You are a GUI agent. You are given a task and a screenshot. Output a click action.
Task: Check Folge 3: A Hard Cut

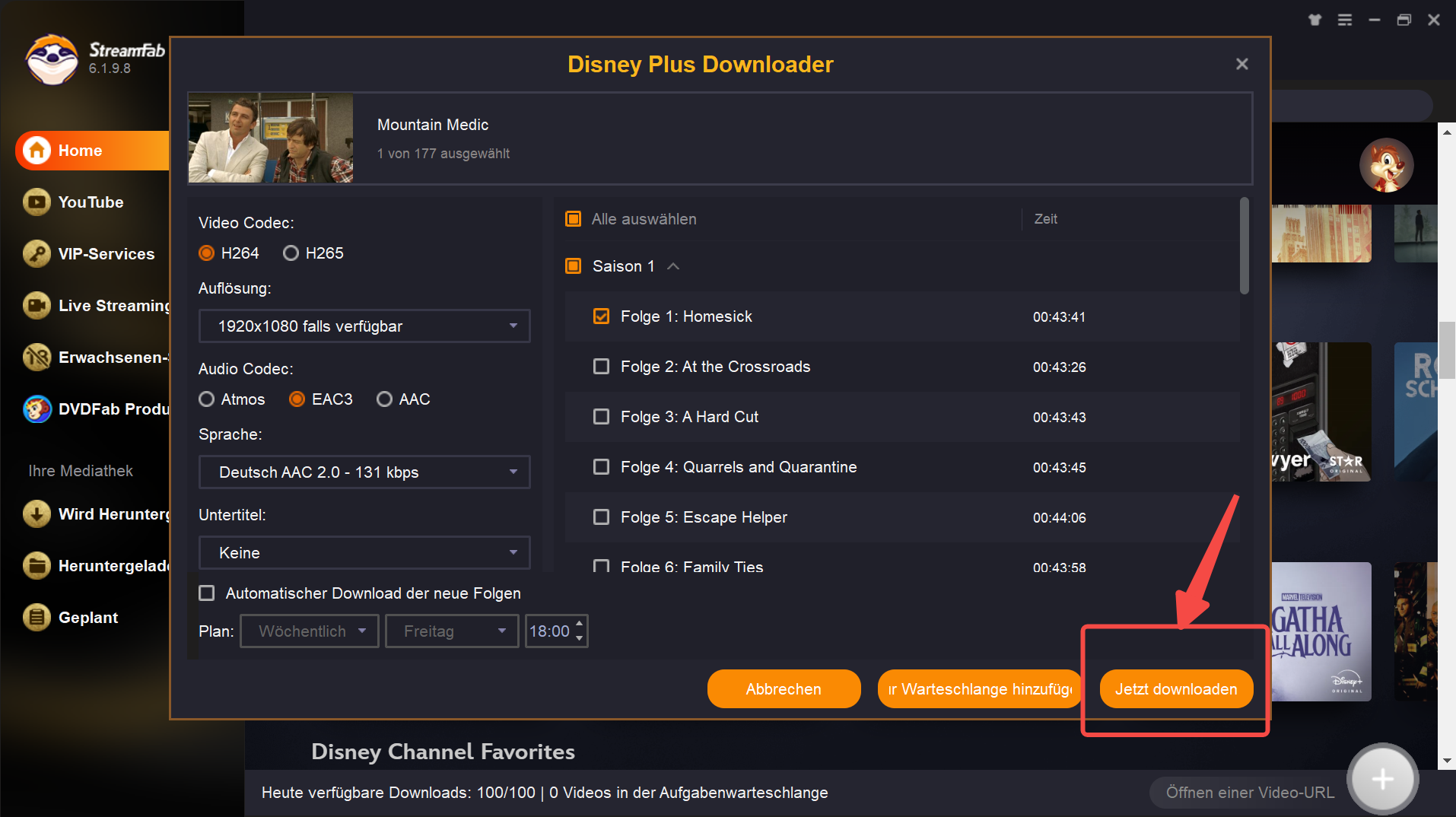pos(601,417)
